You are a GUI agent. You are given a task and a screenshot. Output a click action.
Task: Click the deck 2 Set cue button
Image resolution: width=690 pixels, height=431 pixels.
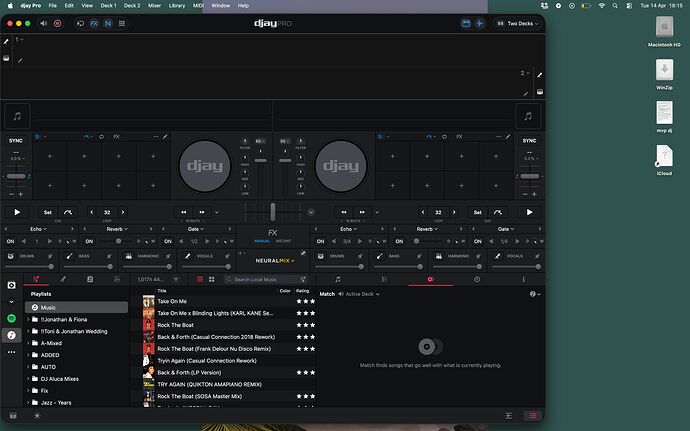point(477,212)
